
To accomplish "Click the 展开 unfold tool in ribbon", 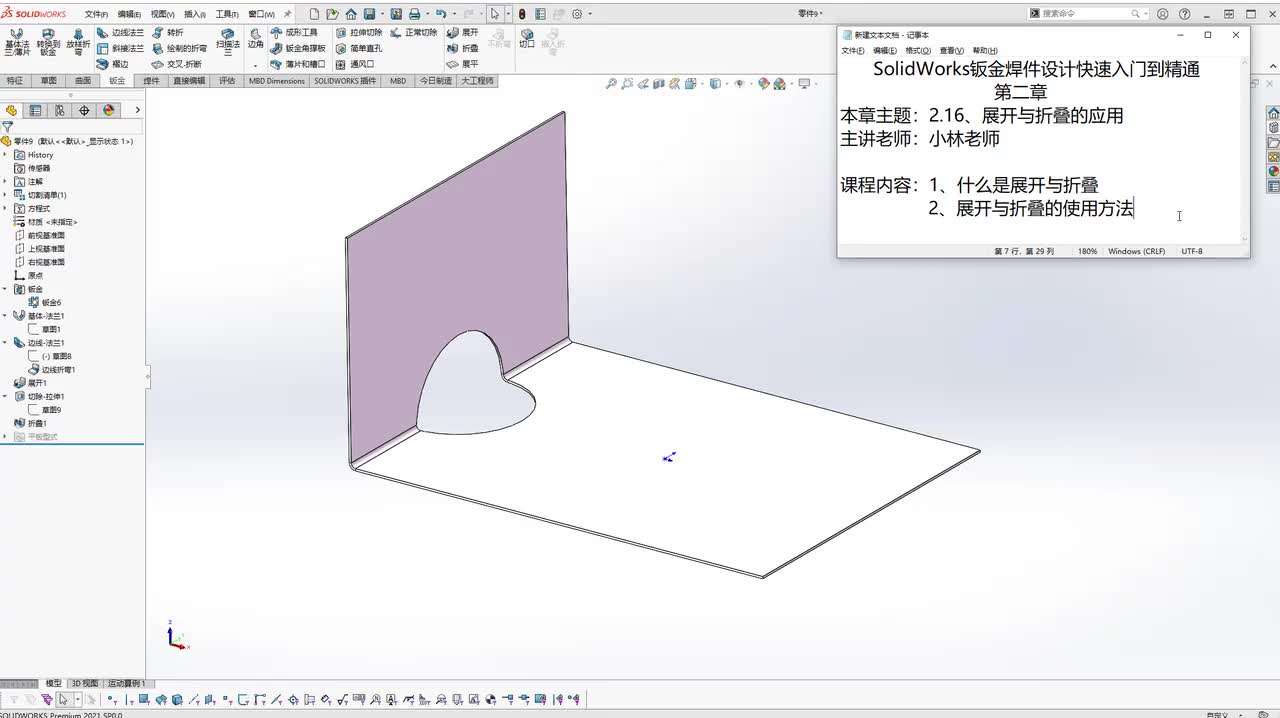I will (x=463, y=33).
